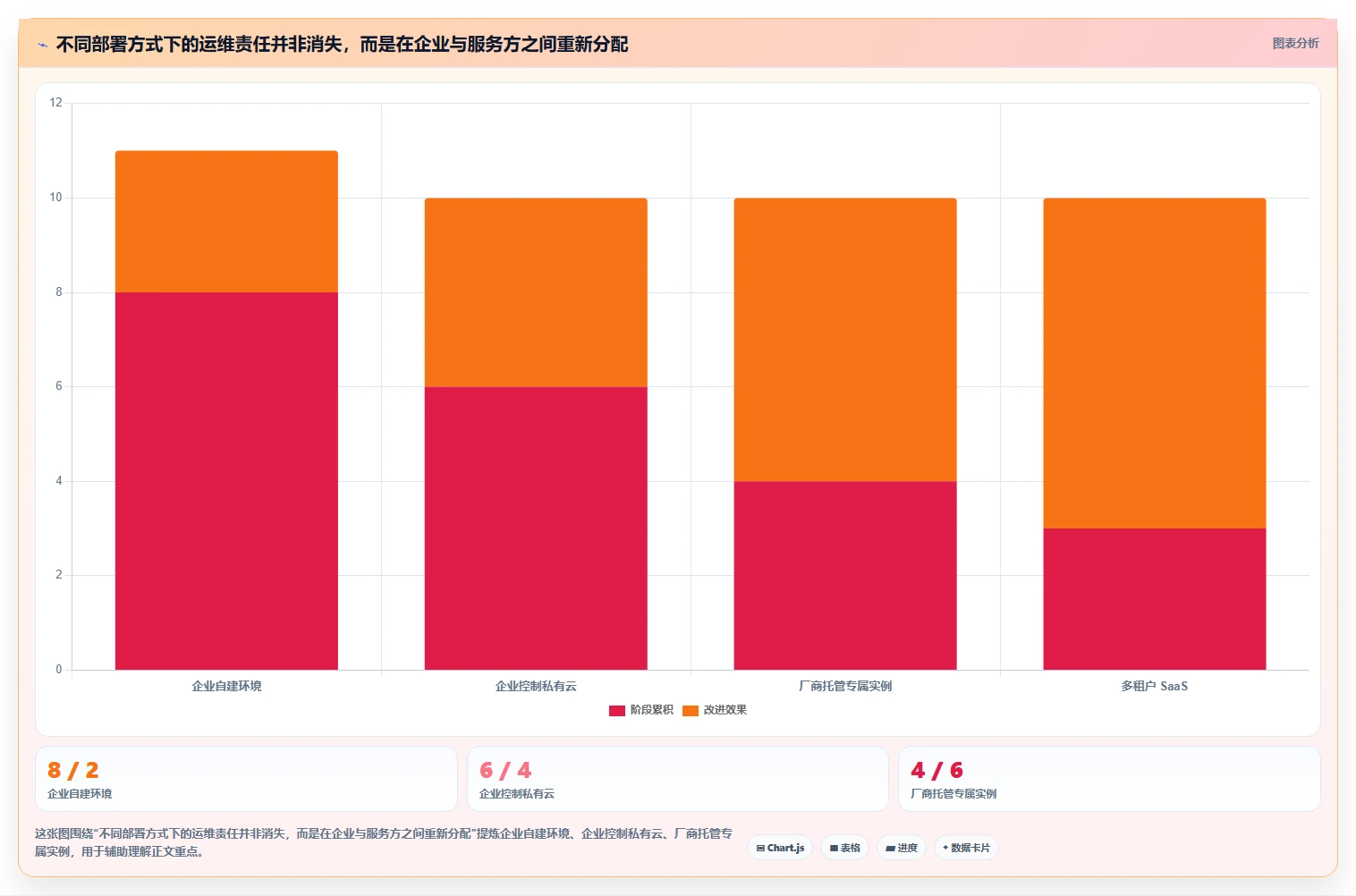The image size is (1356, 896).
Task: Click the y-axis value 4
Action: click(x=59, y=481)
